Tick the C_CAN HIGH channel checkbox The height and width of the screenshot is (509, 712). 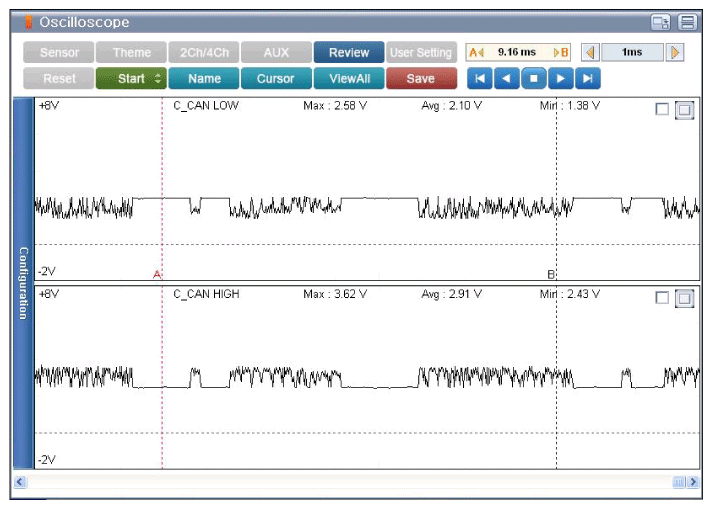tap(662, 297)
